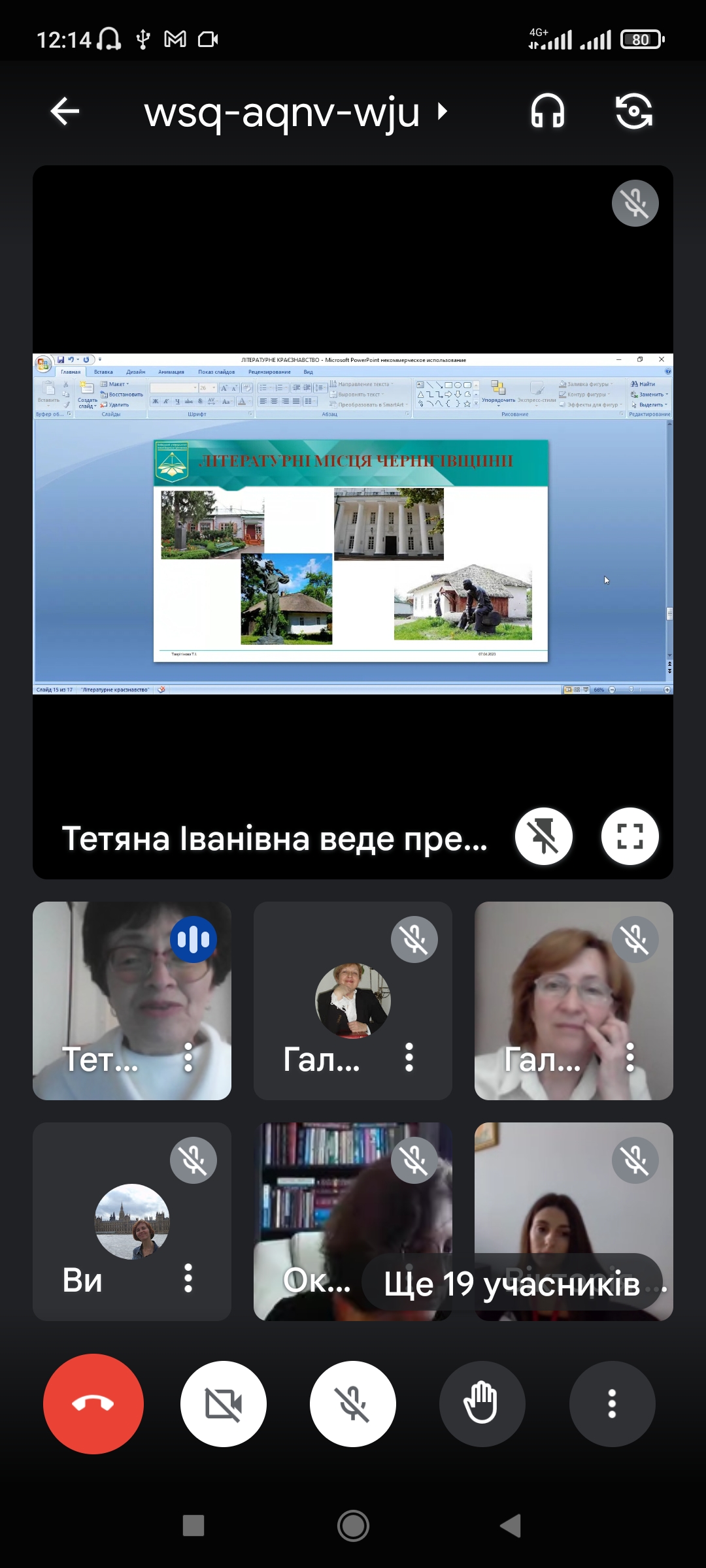Screen dimensions: 706x1568
Task: Toggle your camera on
Action: [x=224, y=1403]
